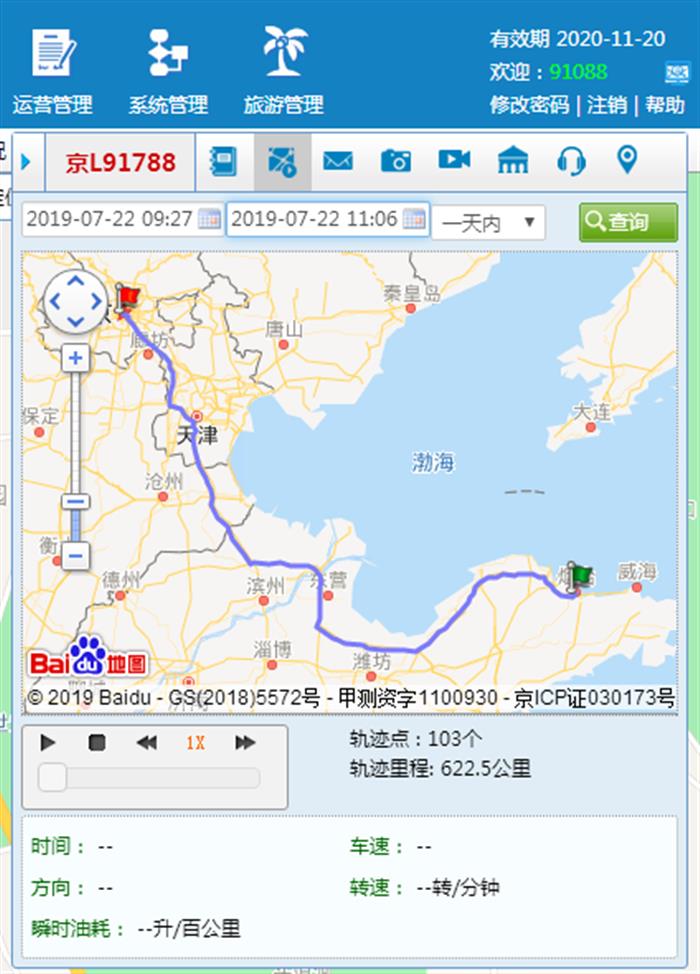Click the camera snapshot icon
The height and width of the screenshot is (974, 700).
396,161
